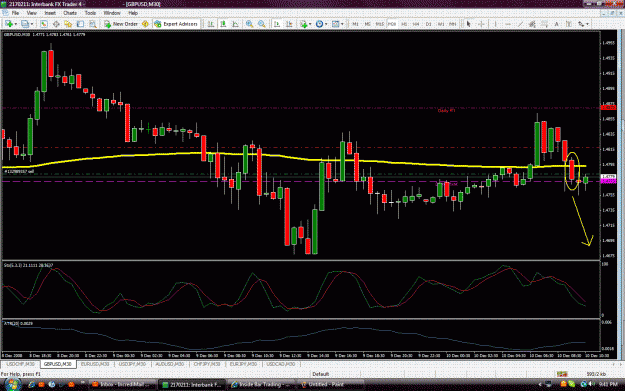
Task: Show the Market Watch window
Action: pyautogui.click(x=43, y=24)
